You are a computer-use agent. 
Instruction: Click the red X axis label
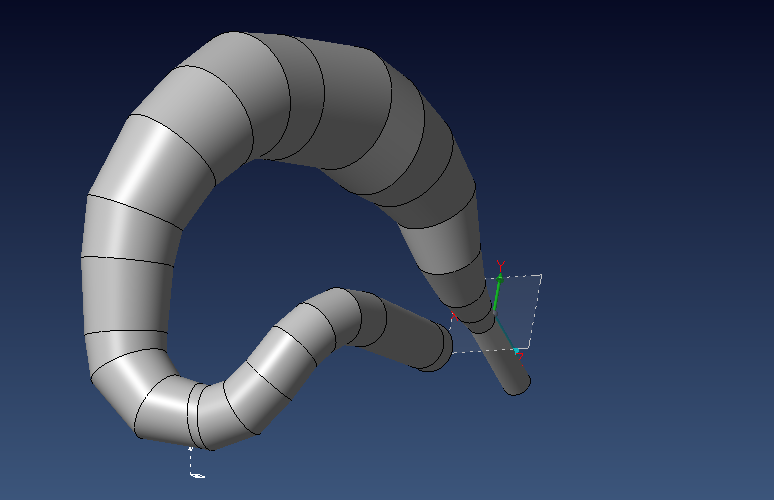[x=453, y=314]
